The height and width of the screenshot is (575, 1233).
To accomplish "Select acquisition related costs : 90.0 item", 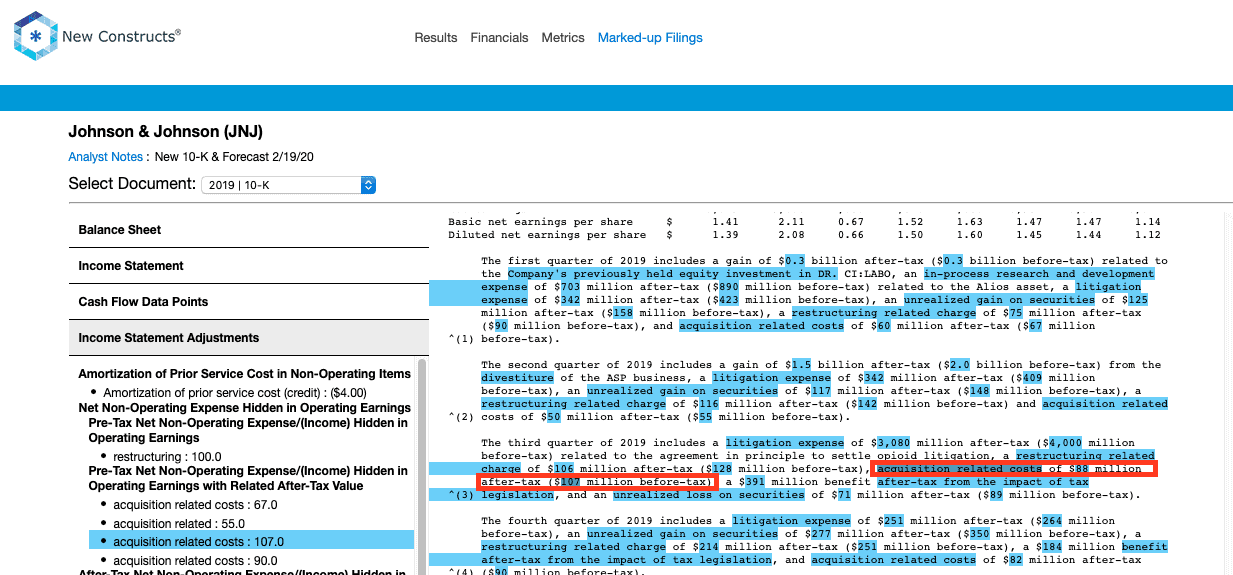I will tap(195, 561).
